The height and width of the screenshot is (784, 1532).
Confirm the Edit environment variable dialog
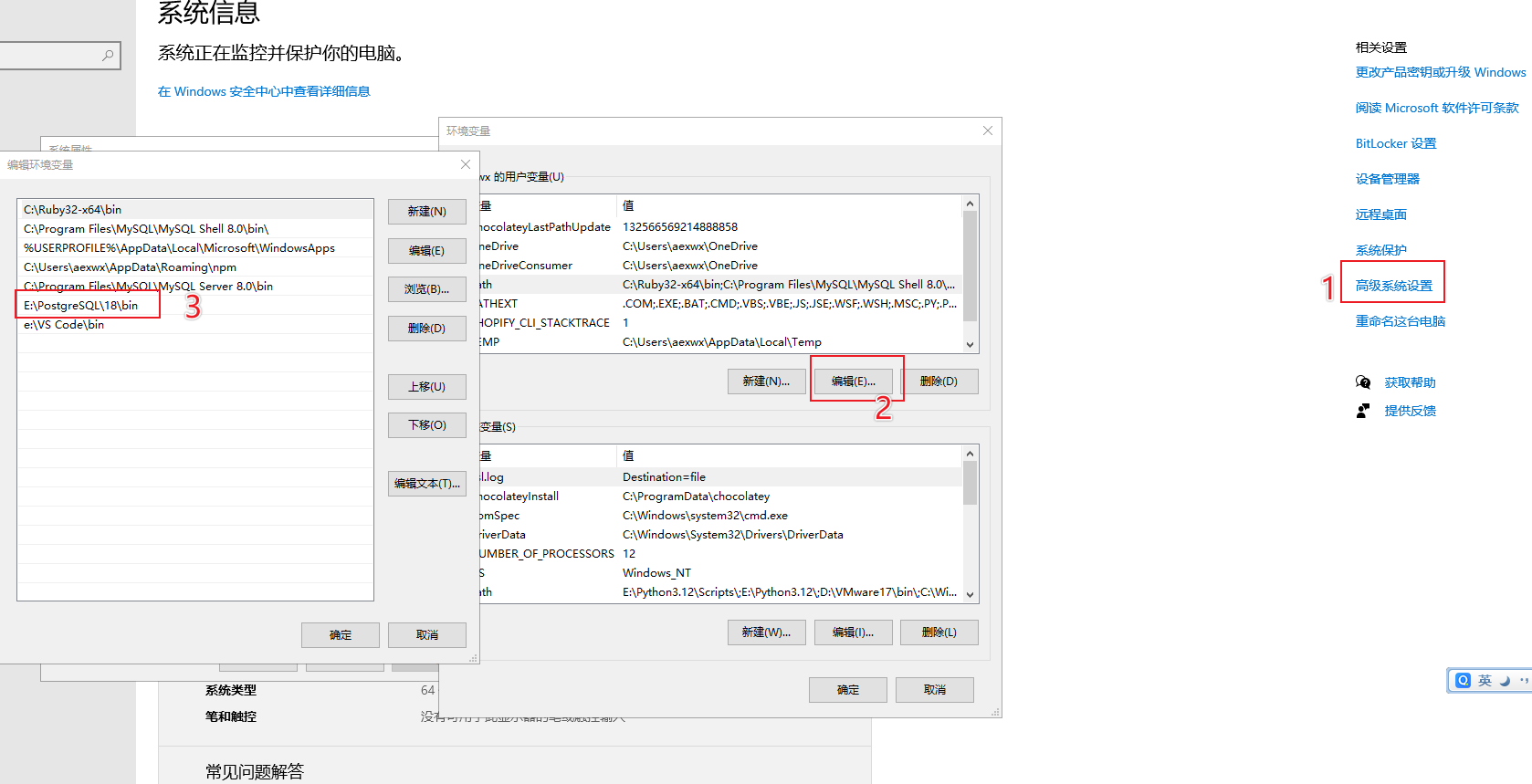pos(341,635)
